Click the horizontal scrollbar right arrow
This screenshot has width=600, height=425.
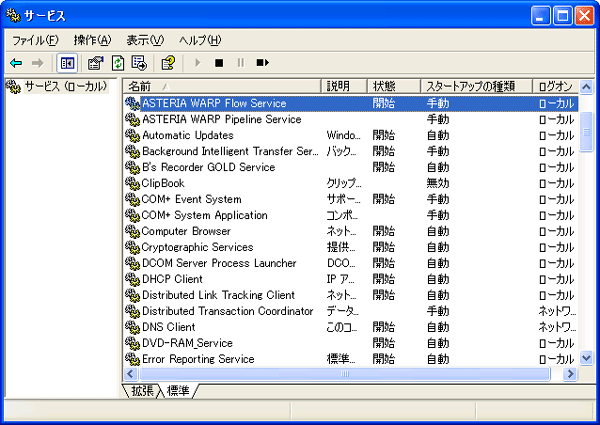point(570,374)
